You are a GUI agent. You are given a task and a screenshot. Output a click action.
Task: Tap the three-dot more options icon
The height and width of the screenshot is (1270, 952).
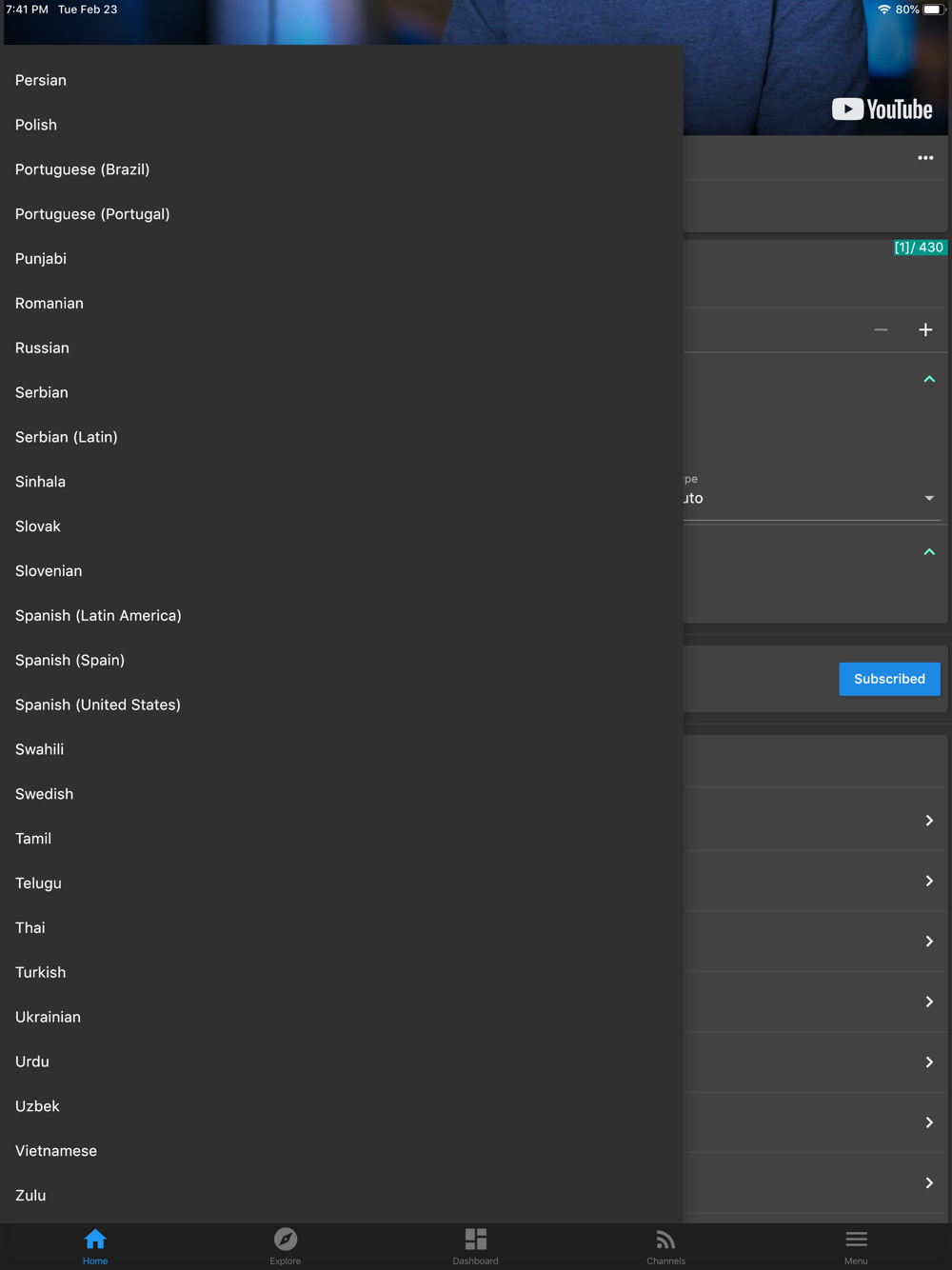(925, 158)
